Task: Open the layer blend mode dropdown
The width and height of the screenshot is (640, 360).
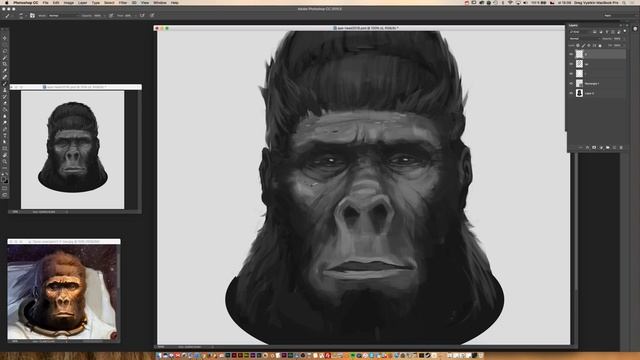Action: pos(584,39)
